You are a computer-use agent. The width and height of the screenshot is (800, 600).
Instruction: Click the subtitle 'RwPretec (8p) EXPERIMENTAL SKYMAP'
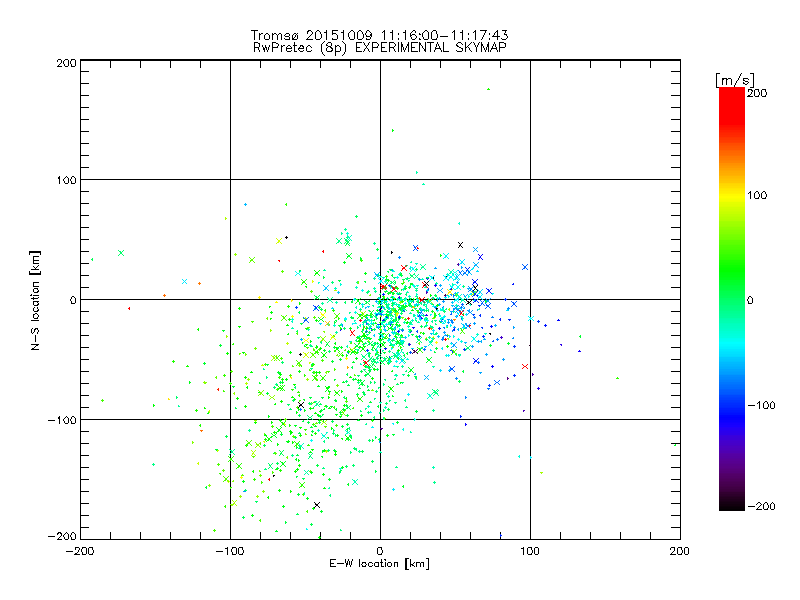tap(380, 48)
